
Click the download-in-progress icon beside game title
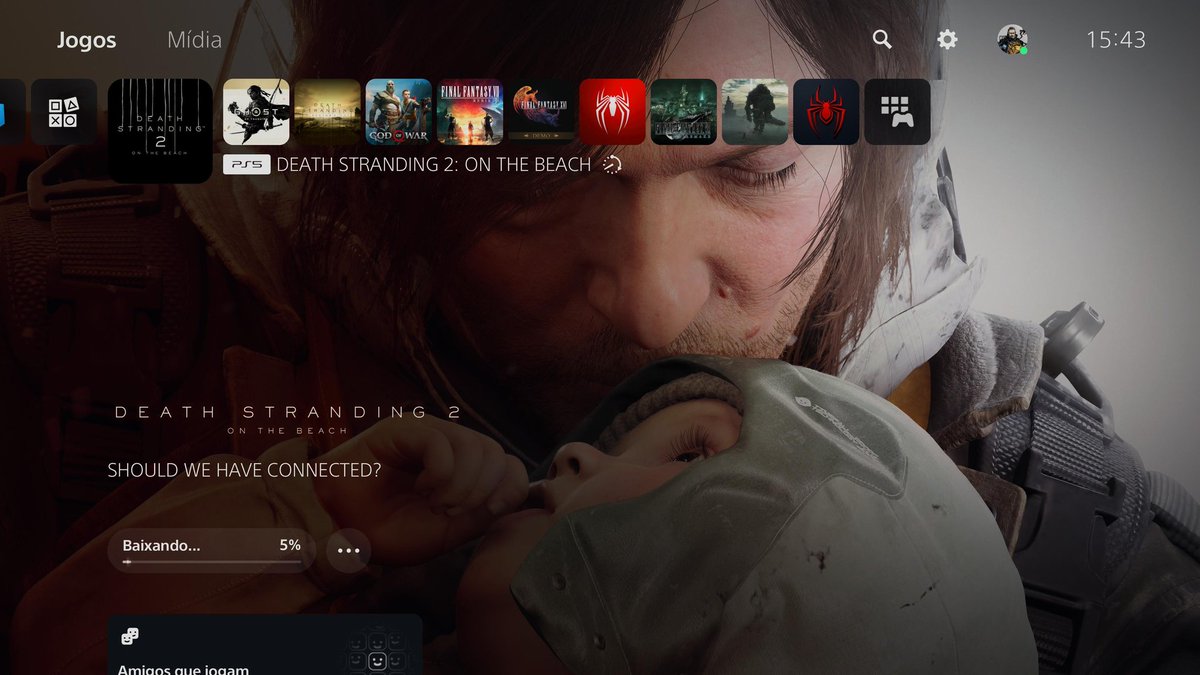point(612,164)
